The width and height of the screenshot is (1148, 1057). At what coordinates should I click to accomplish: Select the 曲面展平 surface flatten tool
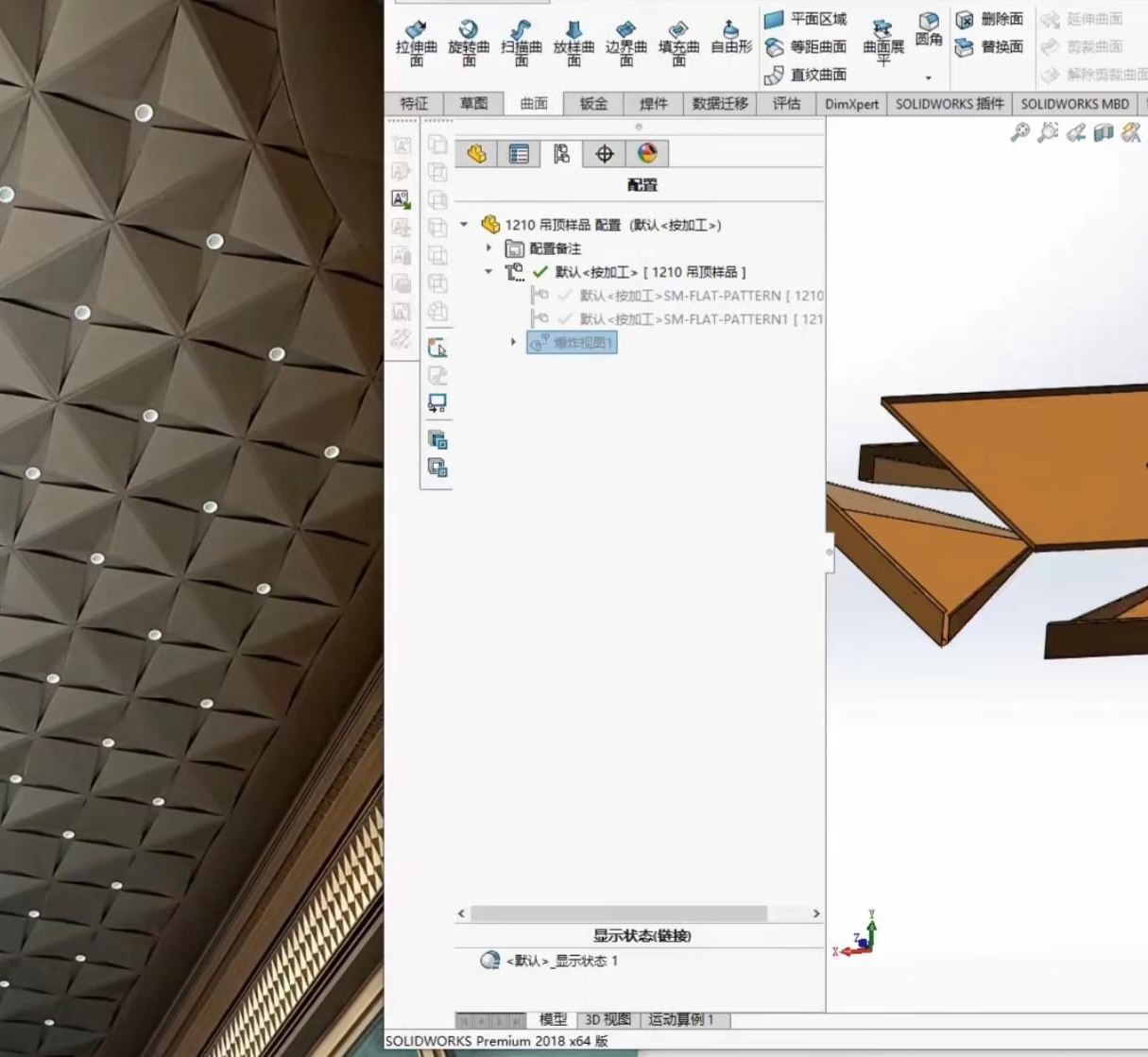[882, 43]
